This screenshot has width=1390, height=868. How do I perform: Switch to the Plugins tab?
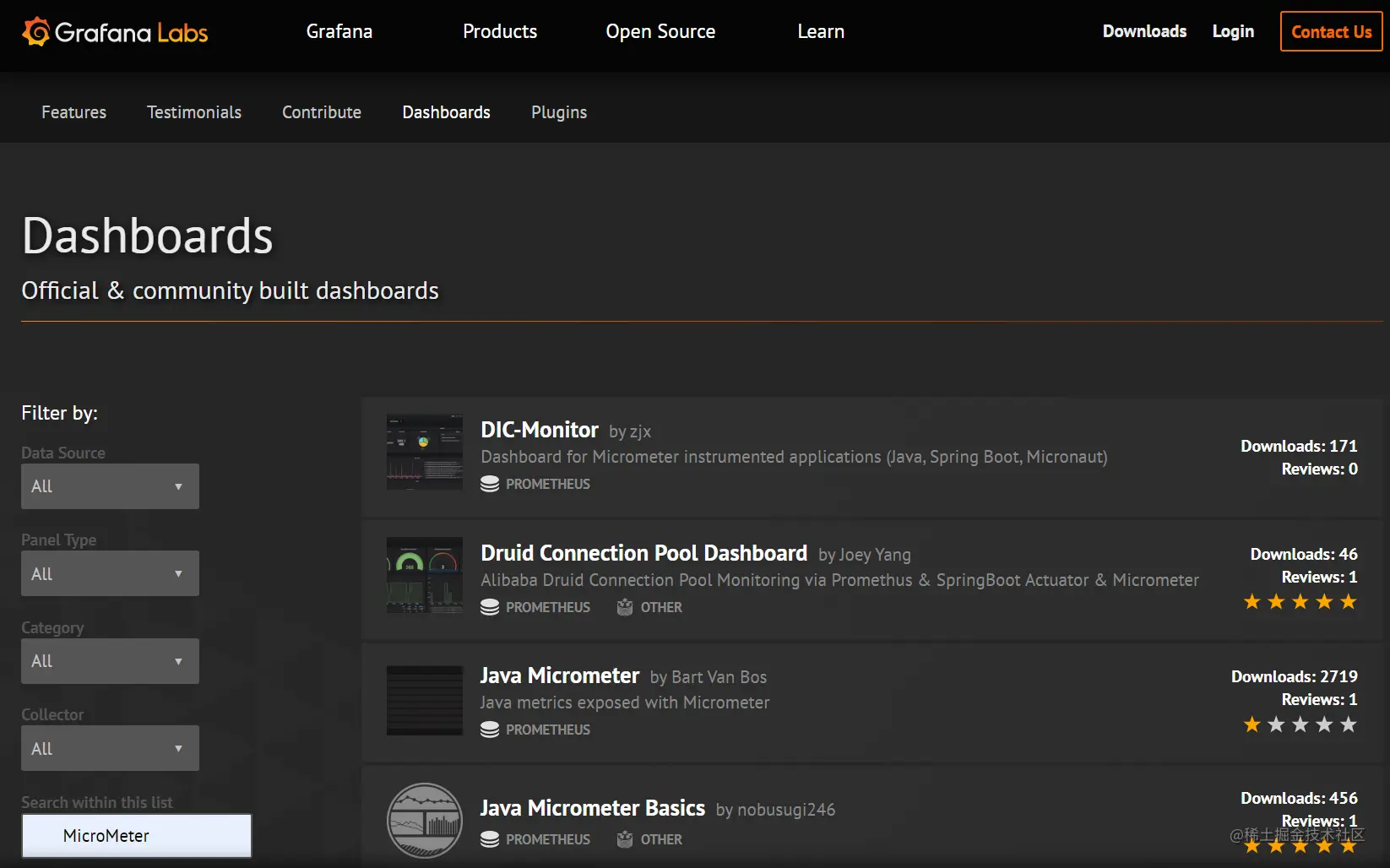[x=559, y=112]
